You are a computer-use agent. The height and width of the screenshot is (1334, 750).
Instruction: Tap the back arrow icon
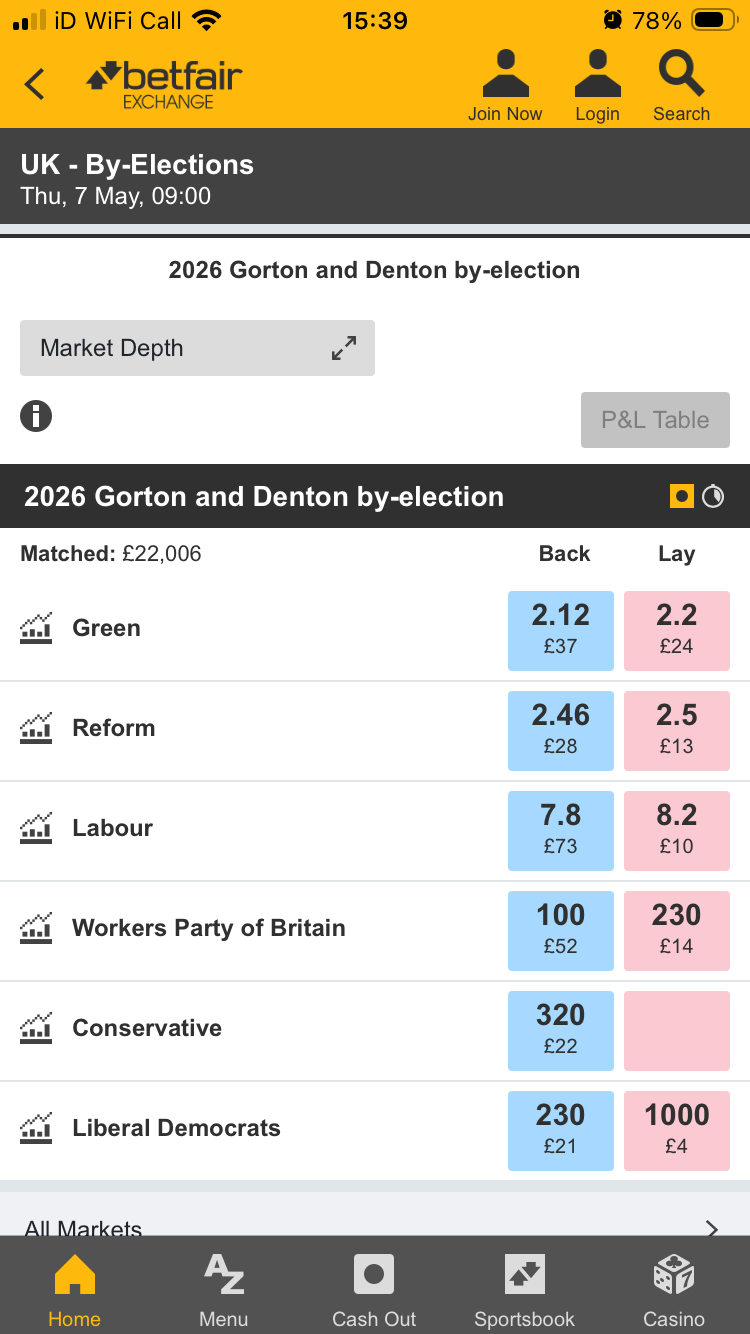point(35,84)
